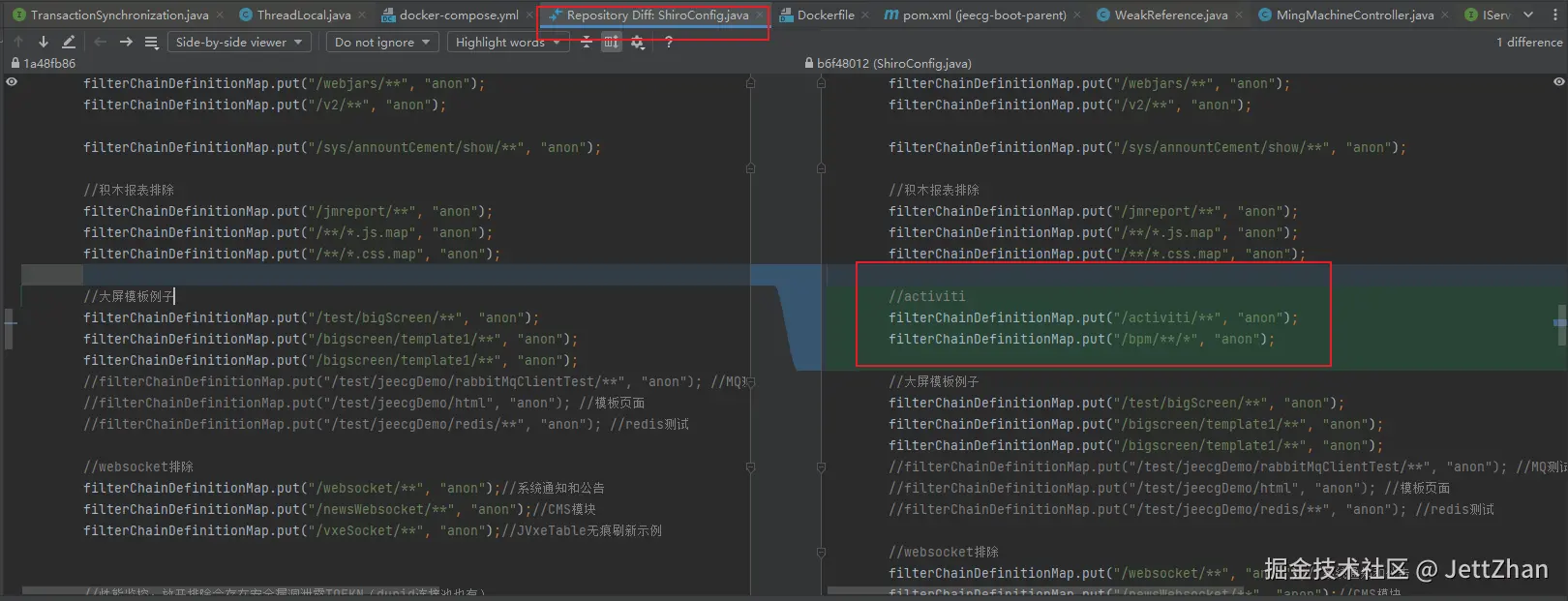Viewport: 1568px width, 601px height.
Task: Click the "/bpm/**/*" line in right pane
Action: click(1082, 339)
